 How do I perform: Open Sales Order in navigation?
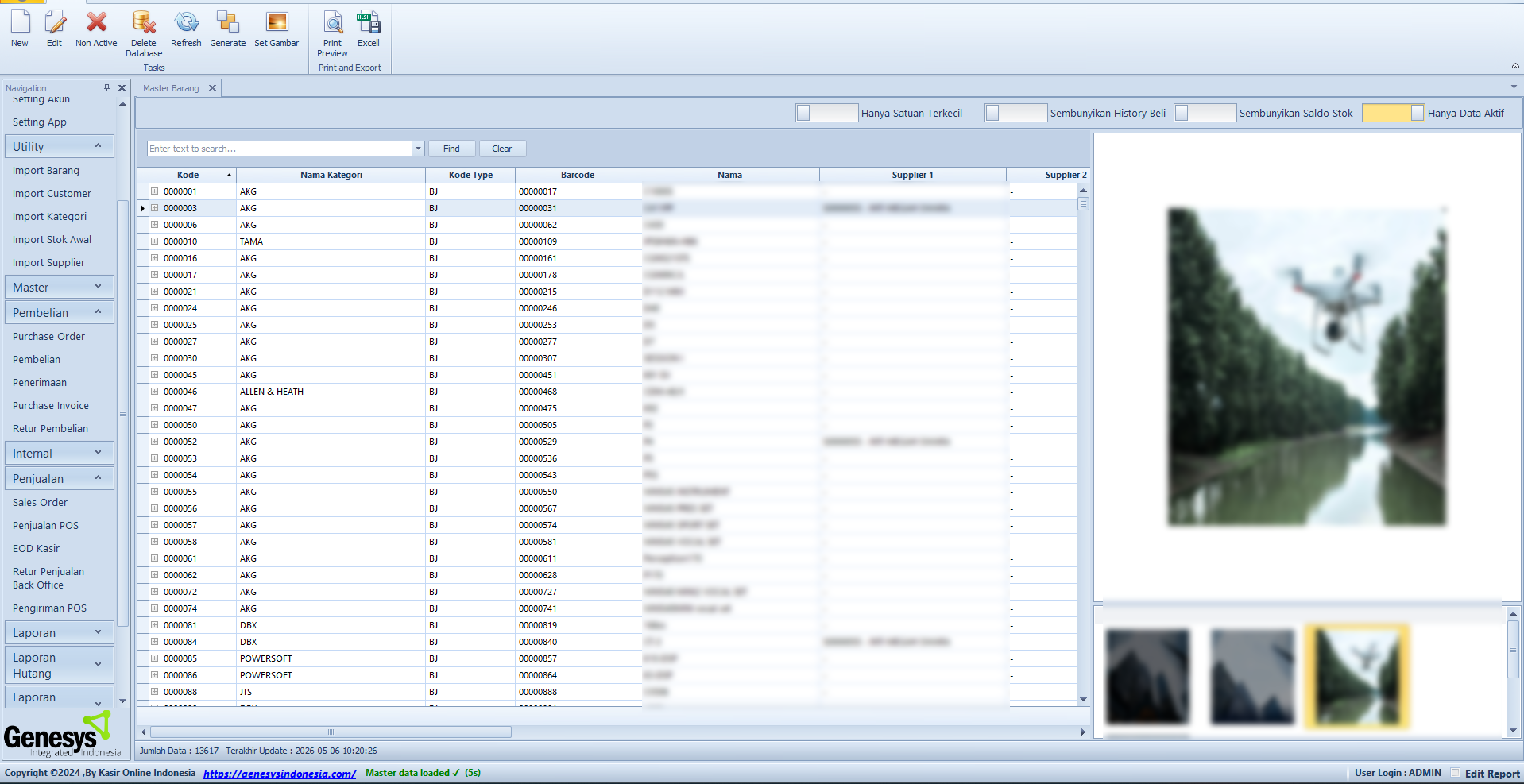tap(40, 503)
